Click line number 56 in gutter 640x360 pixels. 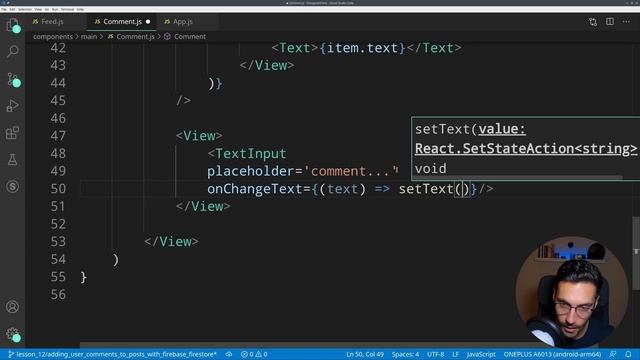click(58, 295)
